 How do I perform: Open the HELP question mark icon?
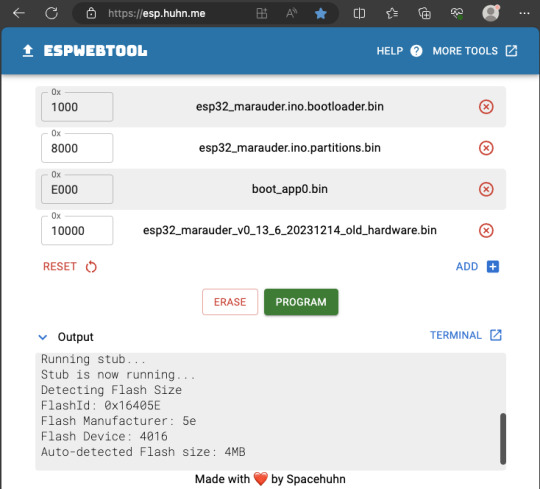(416, 51)
